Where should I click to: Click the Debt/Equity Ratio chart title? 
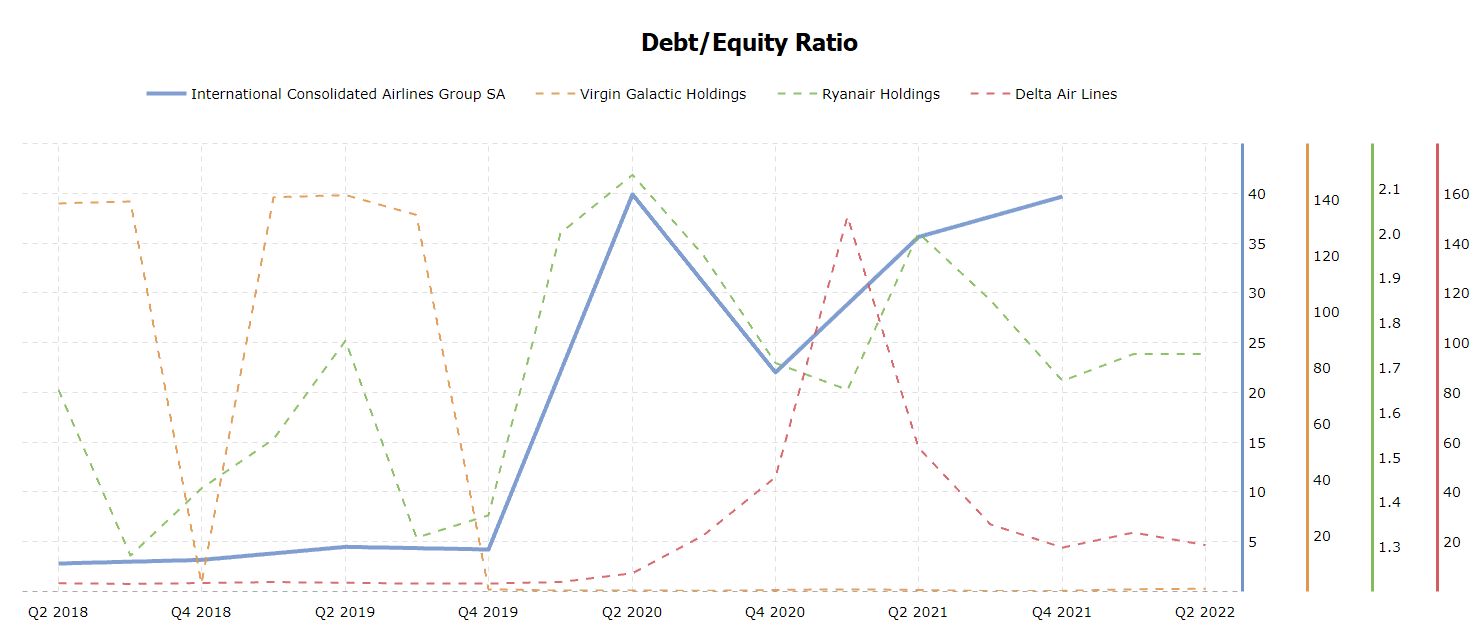[x=749, y=43]
